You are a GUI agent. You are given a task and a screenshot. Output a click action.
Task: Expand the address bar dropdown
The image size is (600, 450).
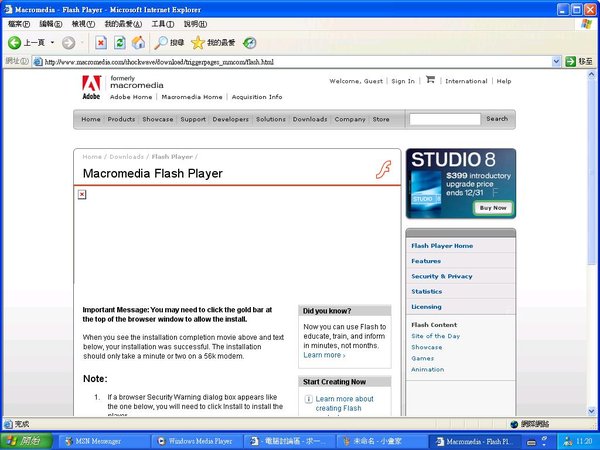pyautogui.click(x=556, y=61)
